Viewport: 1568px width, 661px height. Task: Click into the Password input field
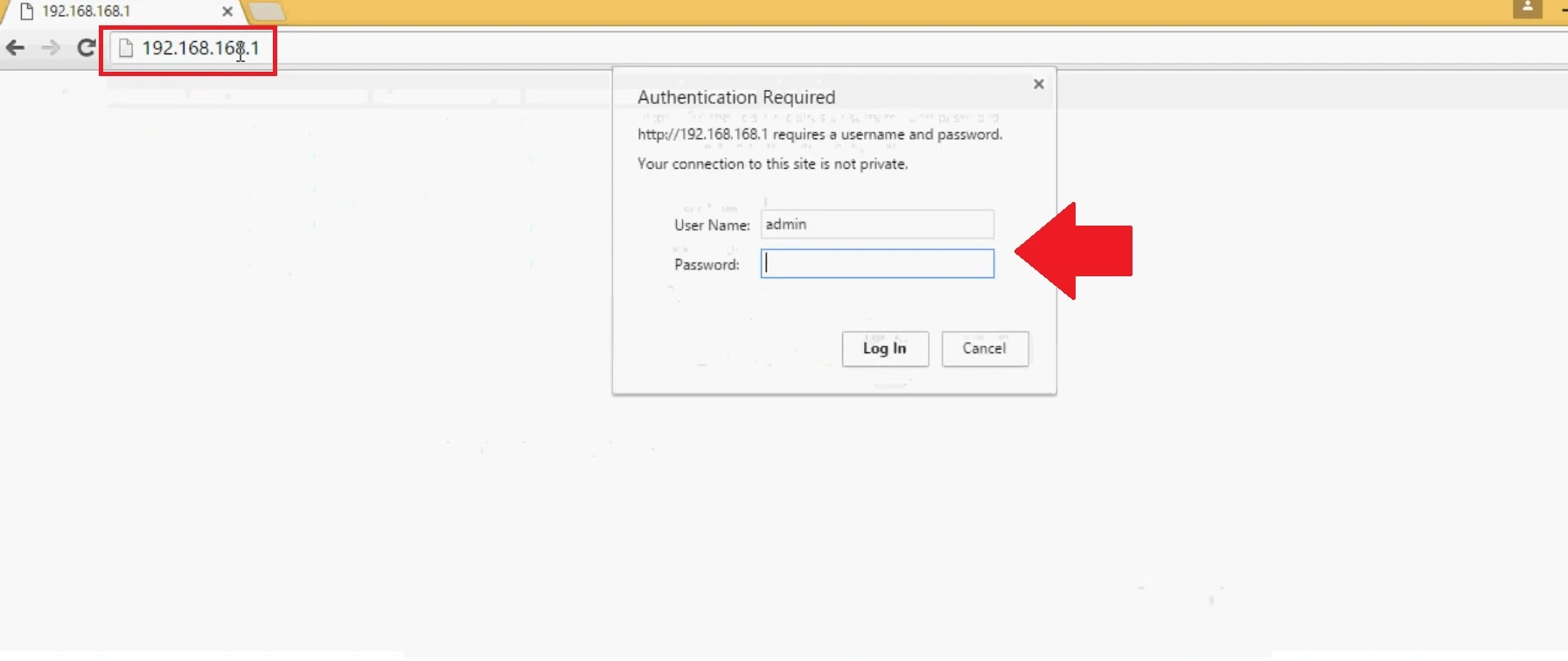[x=876, y=264]
